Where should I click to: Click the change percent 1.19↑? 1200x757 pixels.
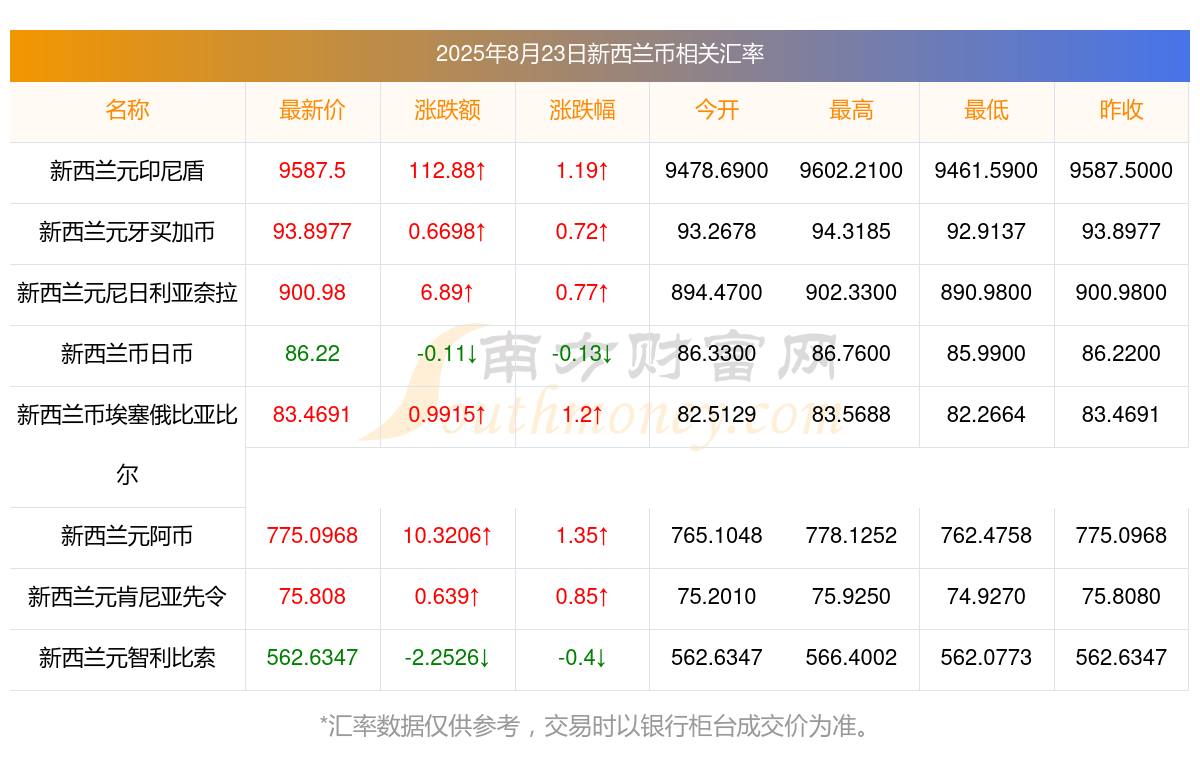(582, 171)
